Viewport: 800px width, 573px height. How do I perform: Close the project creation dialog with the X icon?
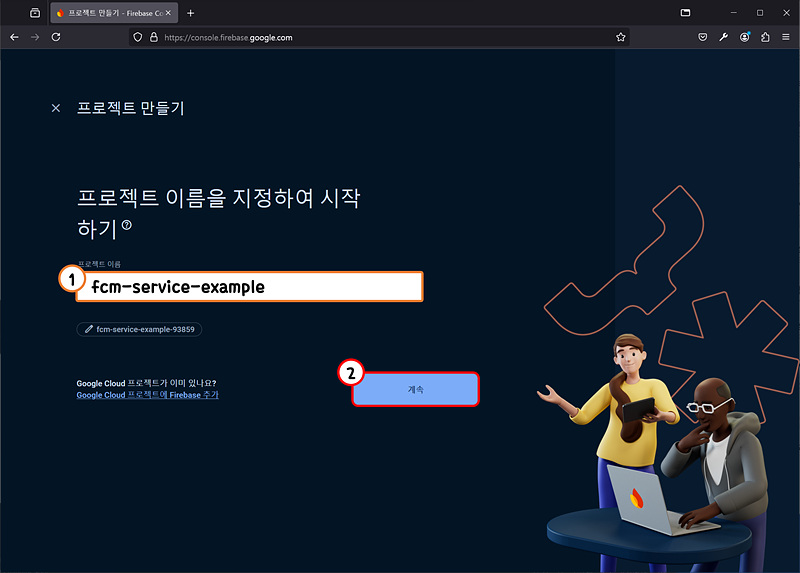point(56,108)
